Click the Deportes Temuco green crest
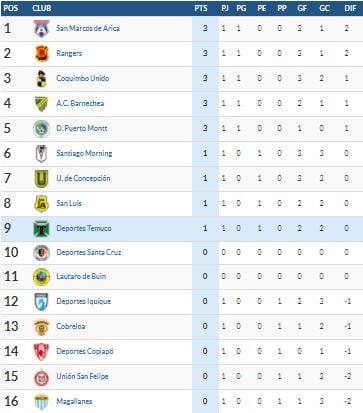 [x=41, y=229]
